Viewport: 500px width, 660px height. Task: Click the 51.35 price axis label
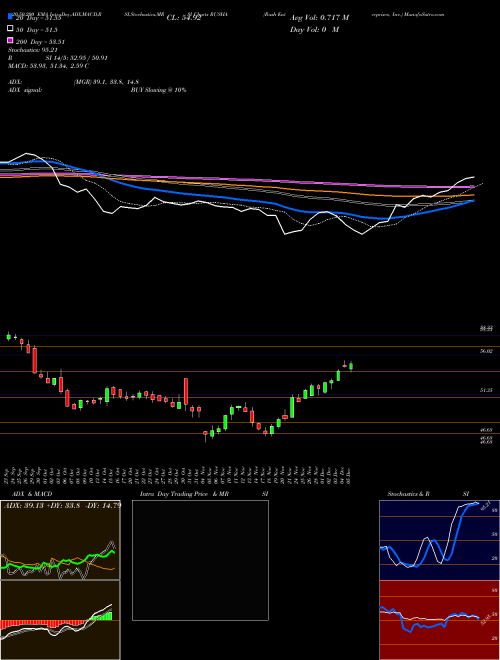coord(487,391)
